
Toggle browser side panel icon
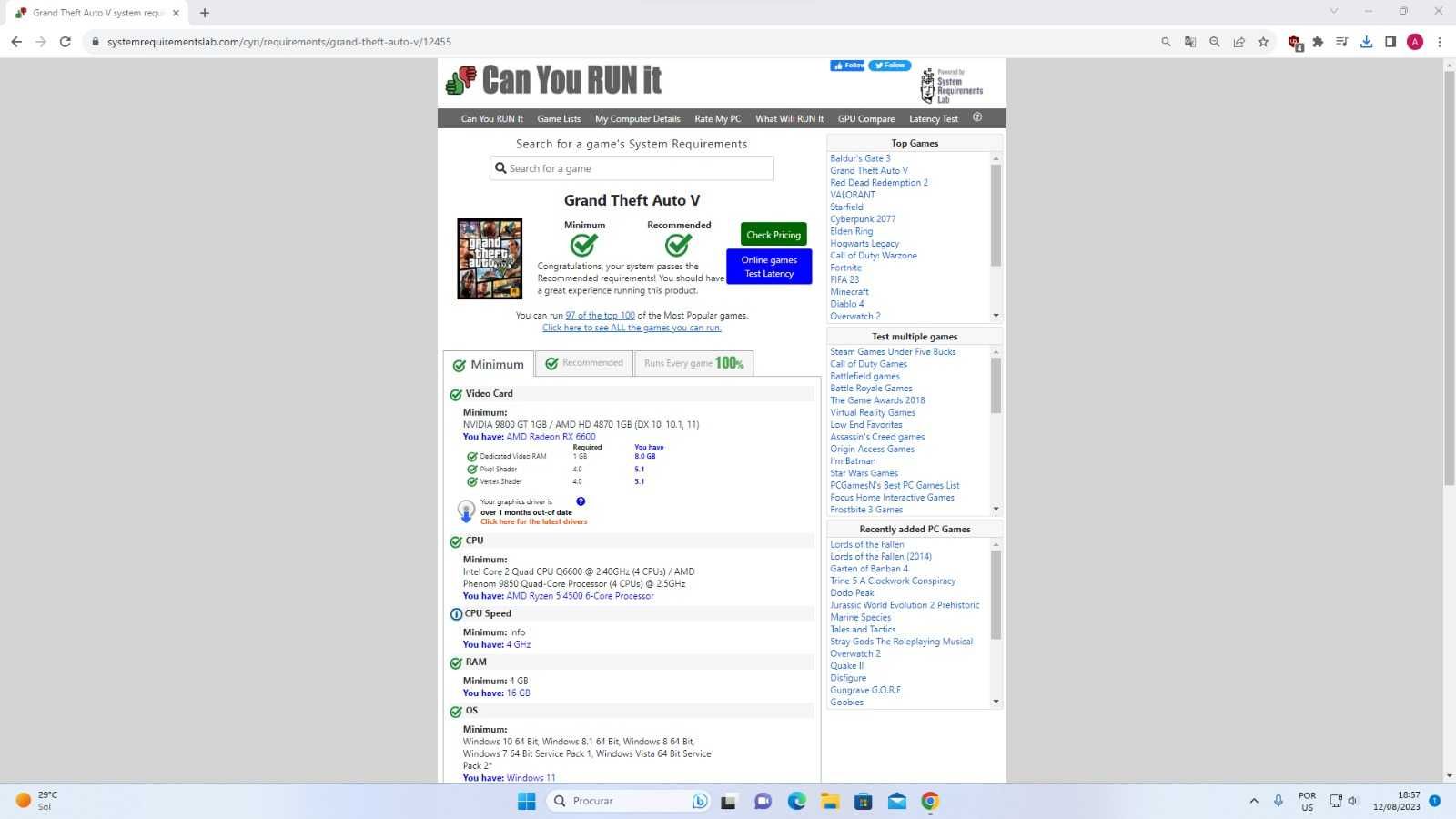[x=1390, y=42]
